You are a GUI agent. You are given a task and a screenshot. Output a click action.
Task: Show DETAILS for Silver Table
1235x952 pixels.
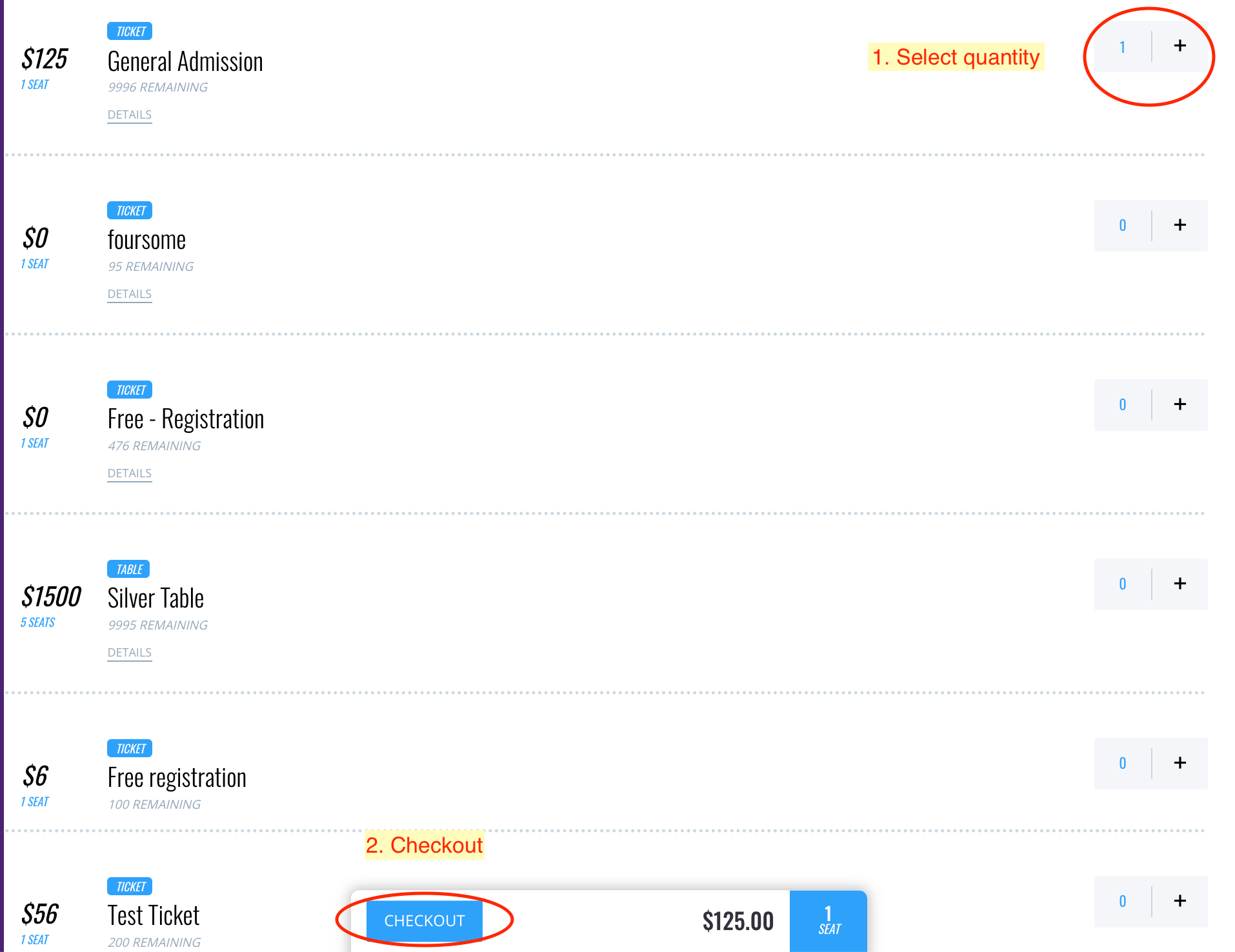pos(130,653)
